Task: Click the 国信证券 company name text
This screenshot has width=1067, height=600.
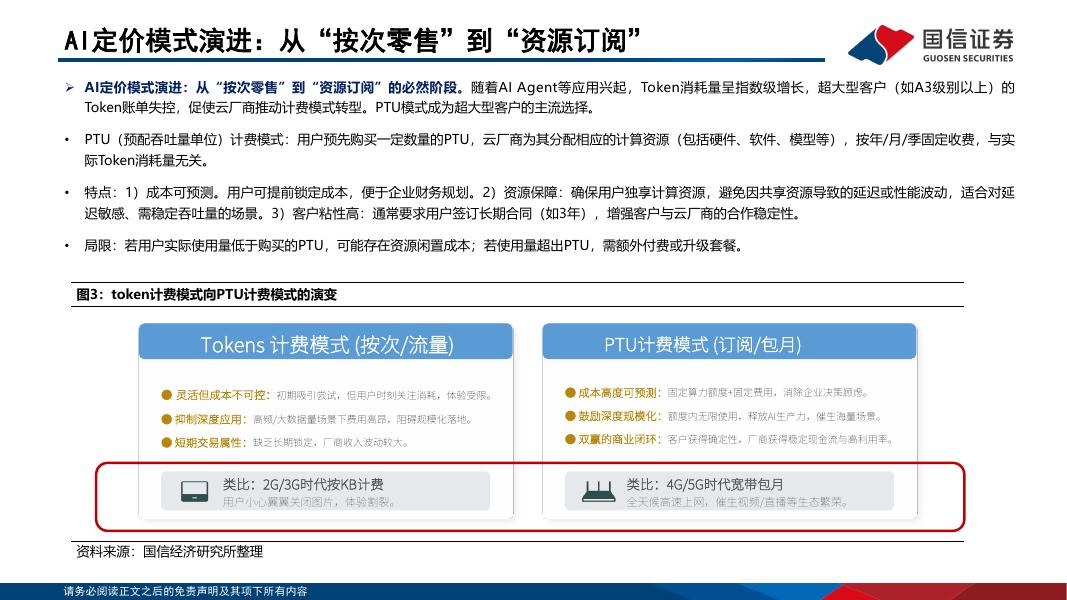Action: coord(968,39)
